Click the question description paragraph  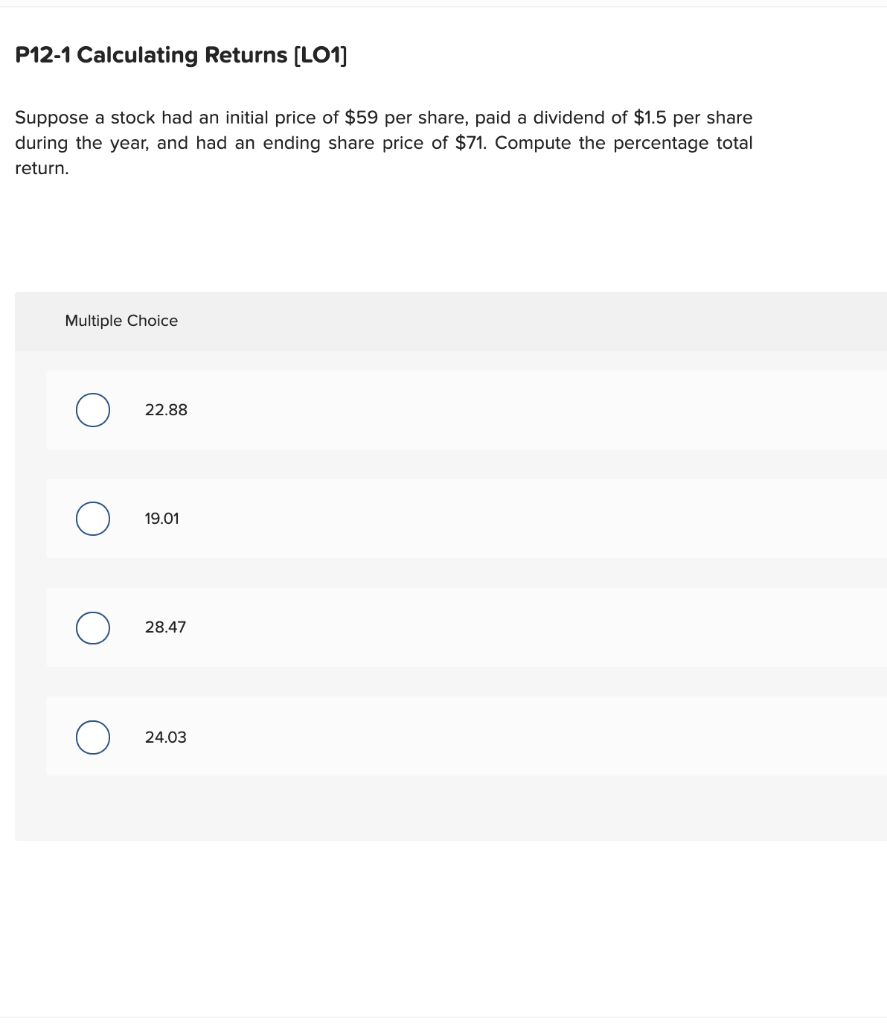coord(383,142)
